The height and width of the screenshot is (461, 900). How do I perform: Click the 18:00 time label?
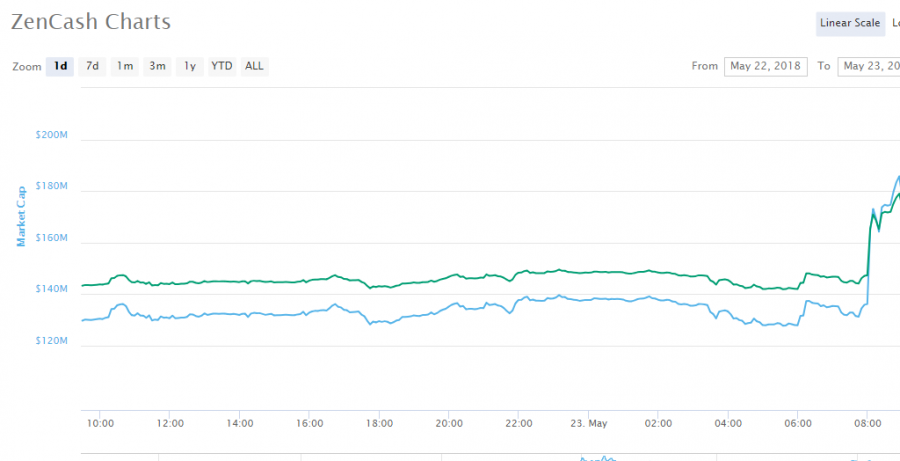click(x=379, y=424)
